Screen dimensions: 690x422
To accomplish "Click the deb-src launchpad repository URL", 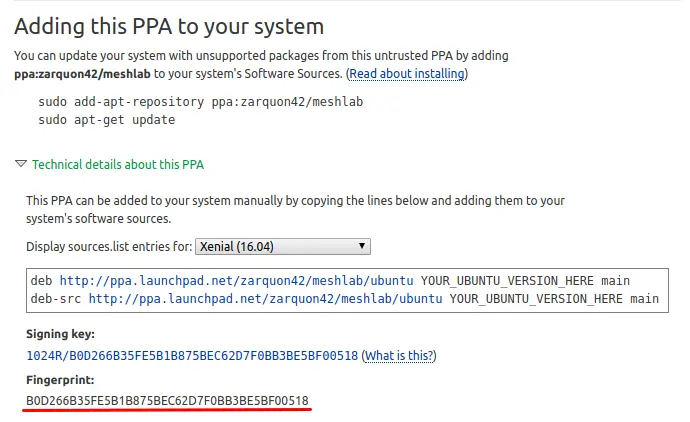I will [265, 299].
